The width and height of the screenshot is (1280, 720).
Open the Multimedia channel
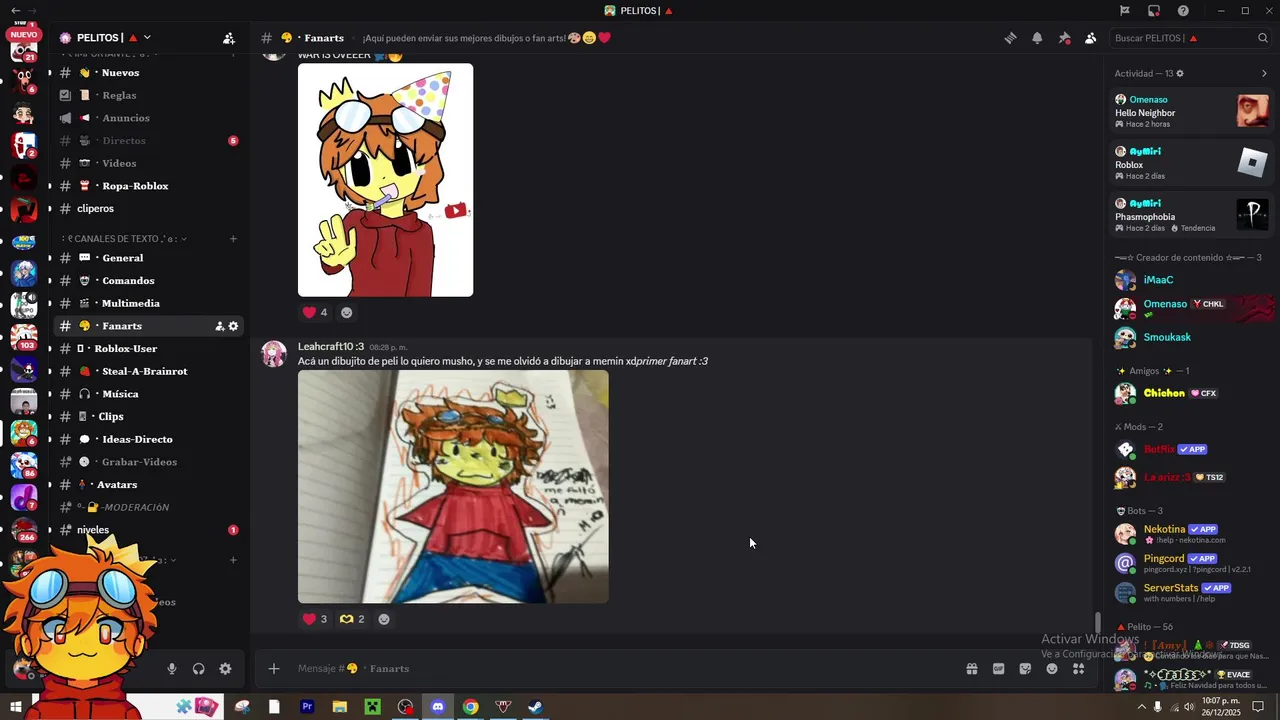[x=150, y=303]
